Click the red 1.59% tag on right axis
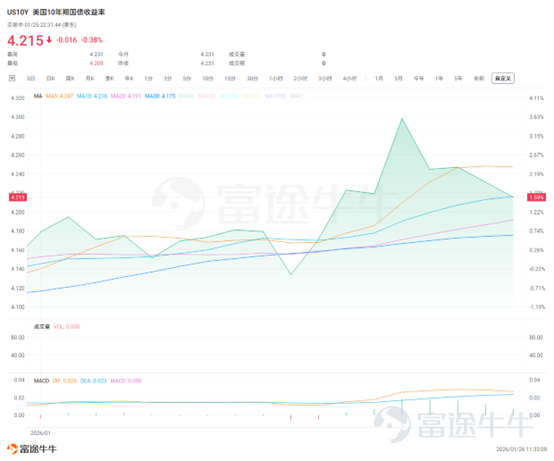554x461 pixels. click(536, 197)
